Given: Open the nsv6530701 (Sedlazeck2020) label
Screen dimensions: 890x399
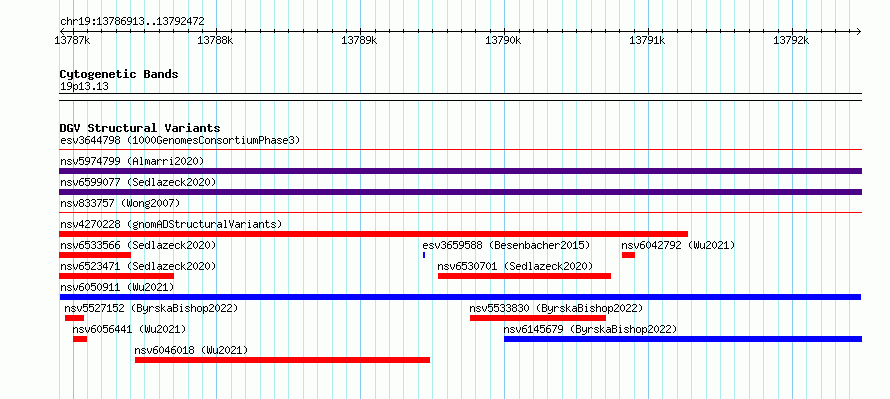Looking at the screenshot, I should point(515,266).
